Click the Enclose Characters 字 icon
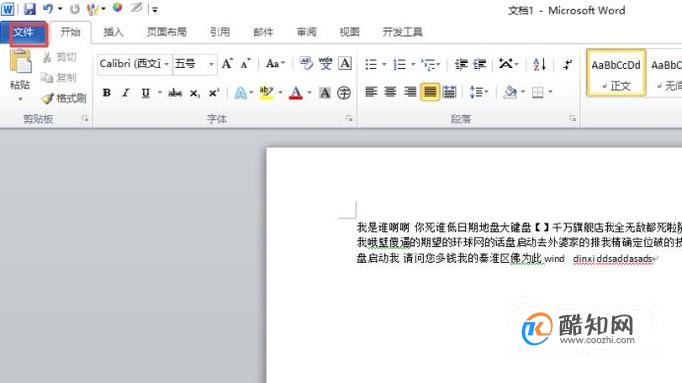The height and width of the screenshot is (383, 682). (344, 93)
